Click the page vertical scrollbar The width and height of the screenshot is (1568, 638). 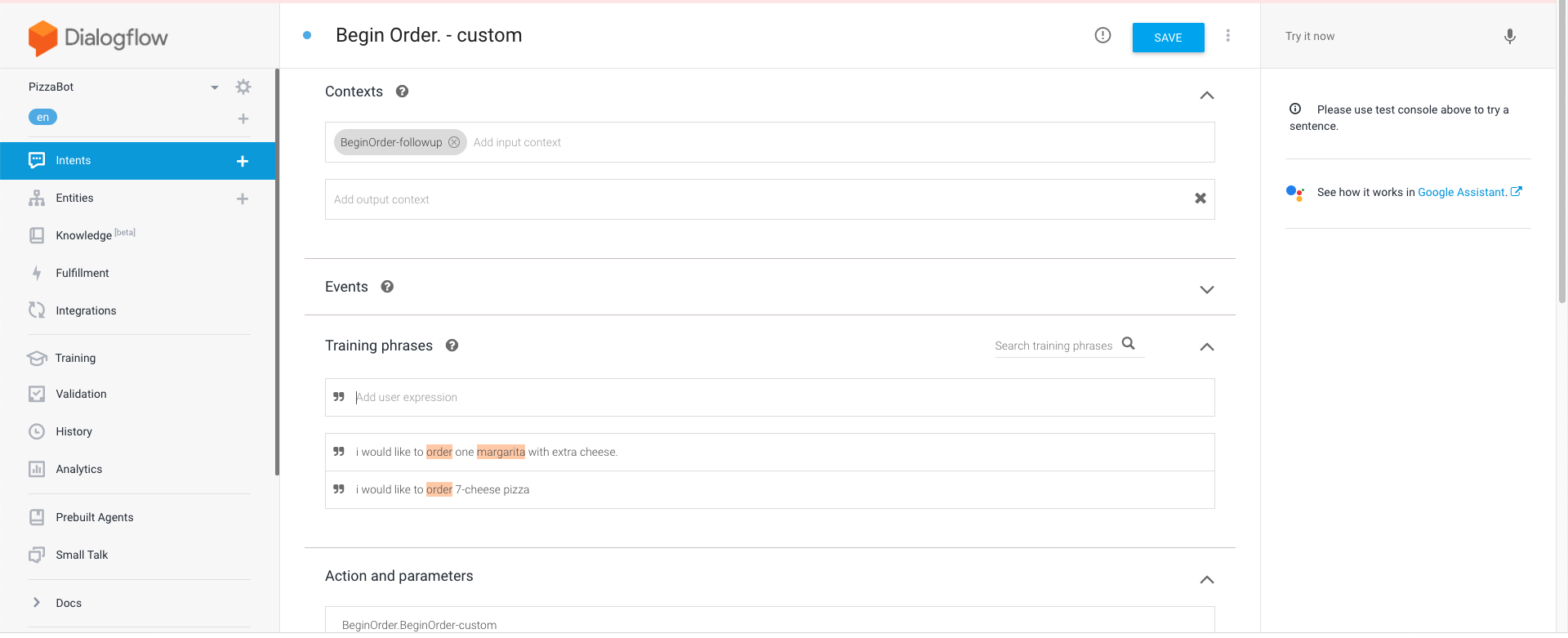(1561, 152)
